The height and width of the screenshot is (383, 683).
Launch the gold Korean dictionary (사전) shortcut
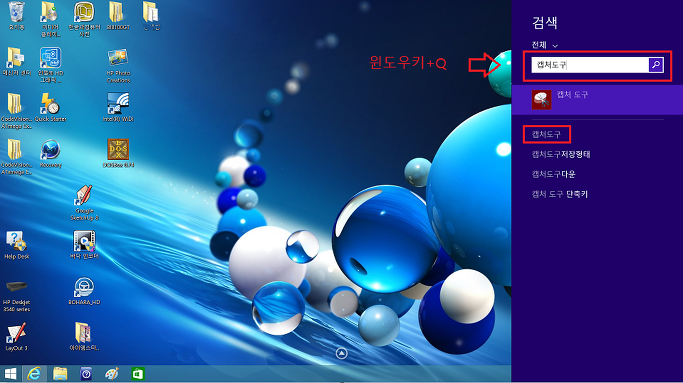pos(84,12)
